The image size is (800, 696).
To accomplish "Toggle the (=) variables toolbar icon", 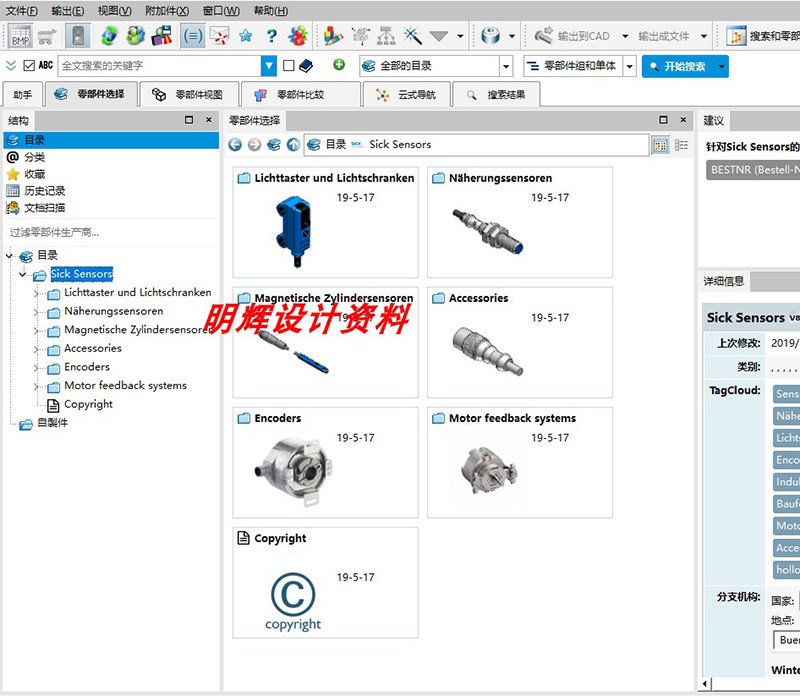I will click(193, 36).
